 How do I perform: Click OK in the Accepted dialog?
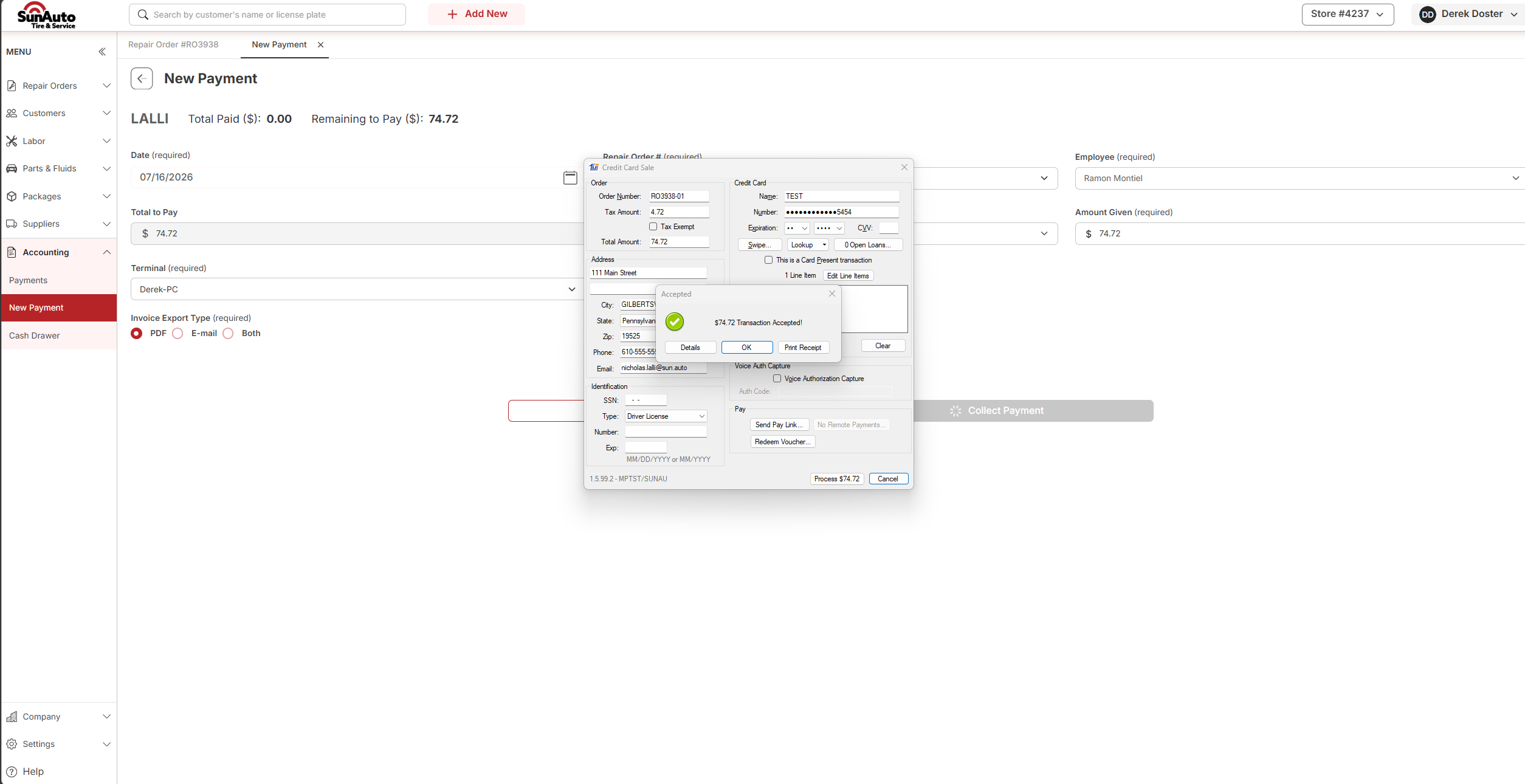[747, 348]
